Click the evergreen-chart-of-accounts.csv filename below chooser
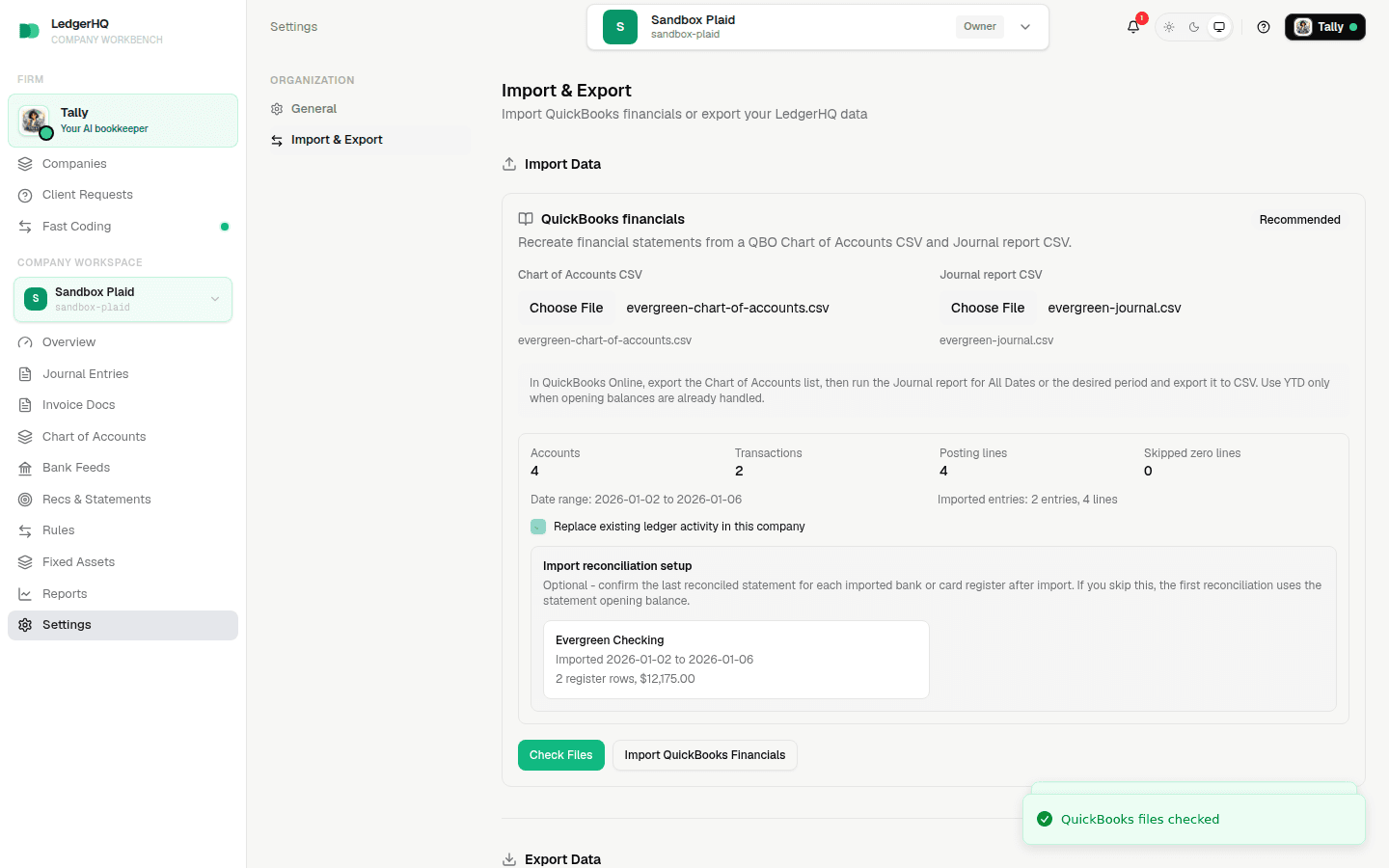The image size is (1389, 868). coord(605,340)
